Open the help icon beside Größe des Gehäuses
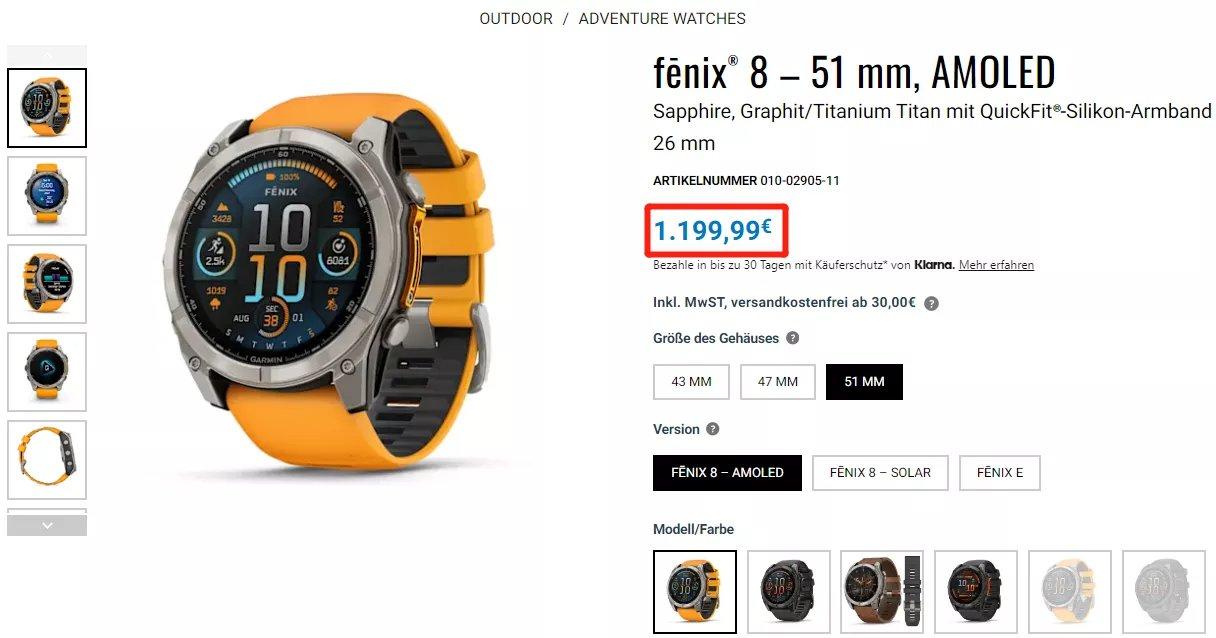1216x638 pixels. (x=793, y=338)
